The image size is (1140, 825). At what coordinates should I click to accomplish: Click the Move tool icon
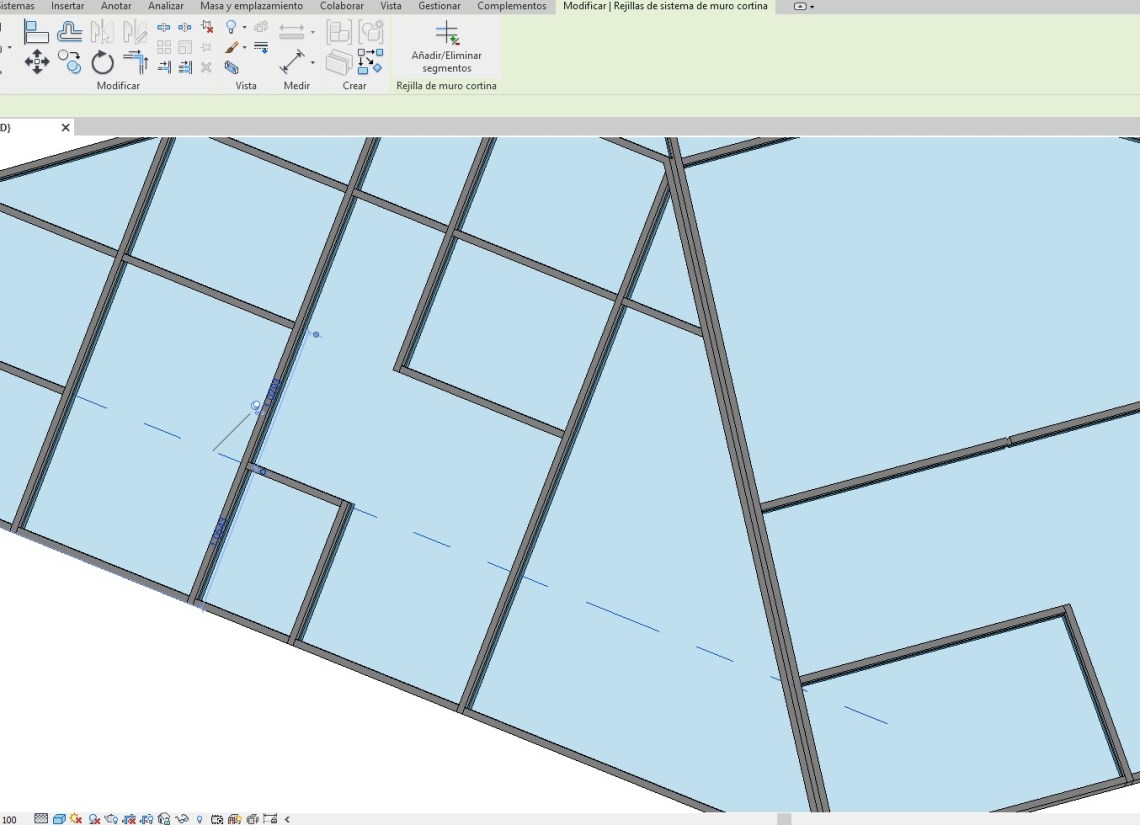(37, 63)
